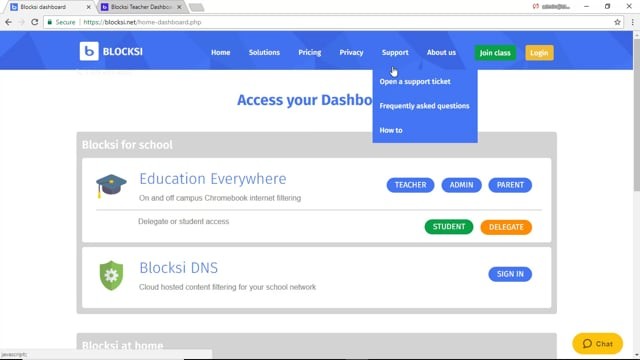The width and height of the screenshot is (640, 360).
Task: Click the browser forward arrow
Action: coord(21,22)
